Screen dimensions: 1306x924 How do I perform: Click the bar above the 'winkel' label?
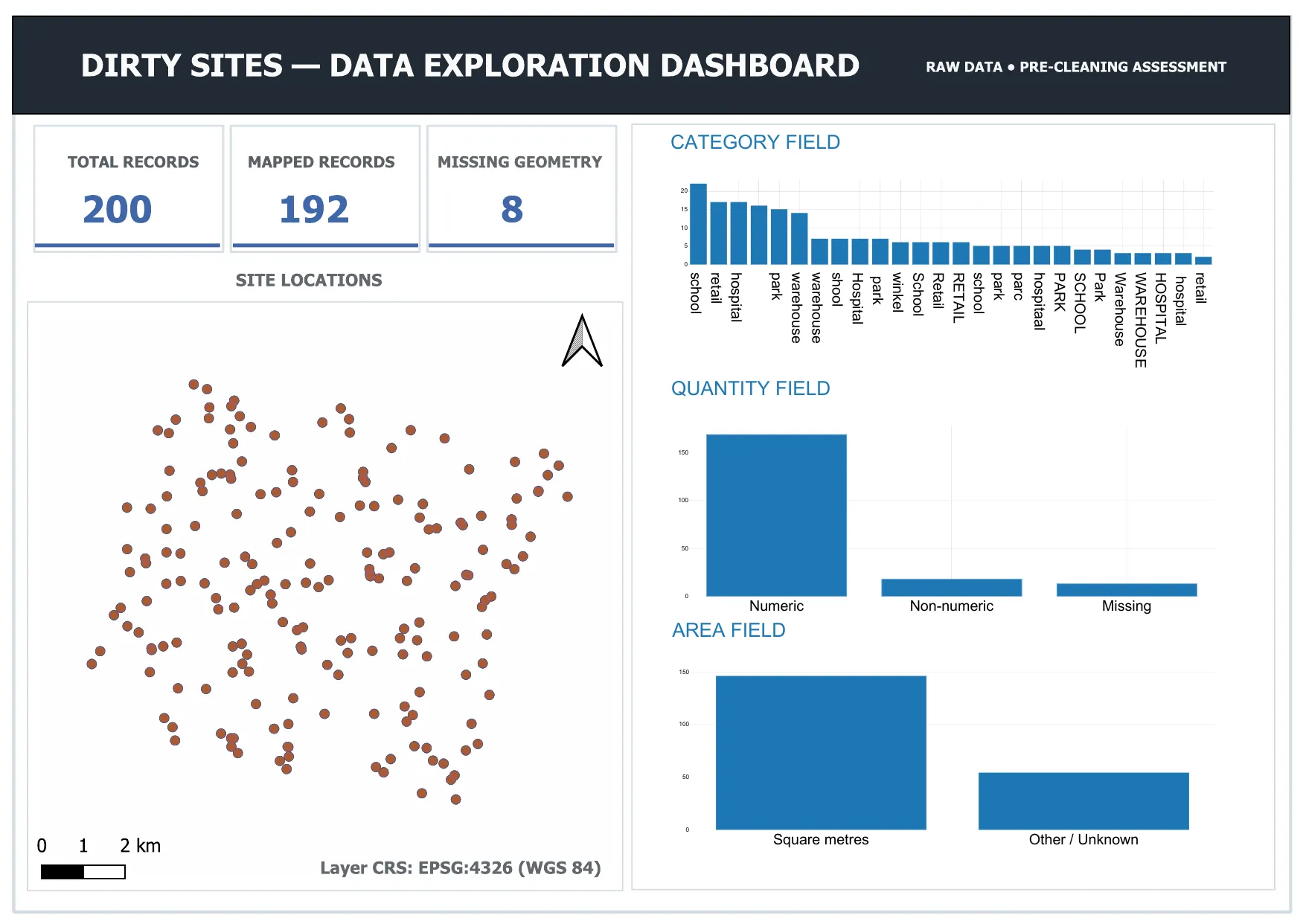(x=900, y=253)
